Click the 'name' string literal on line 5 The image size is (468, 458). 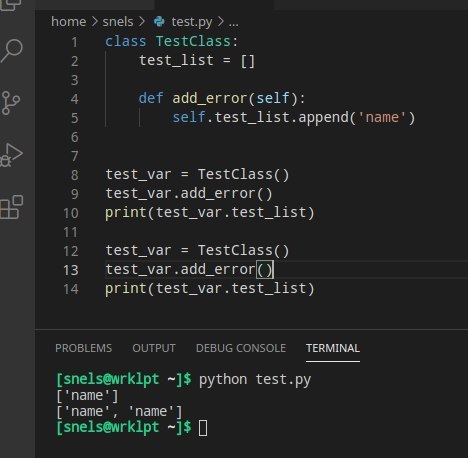pyautogui.click(x=382, y=118)
